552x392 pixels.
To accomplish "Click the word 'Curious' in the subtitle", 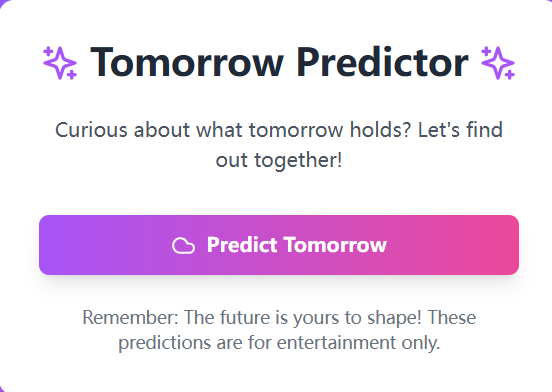I will (91, 130).
